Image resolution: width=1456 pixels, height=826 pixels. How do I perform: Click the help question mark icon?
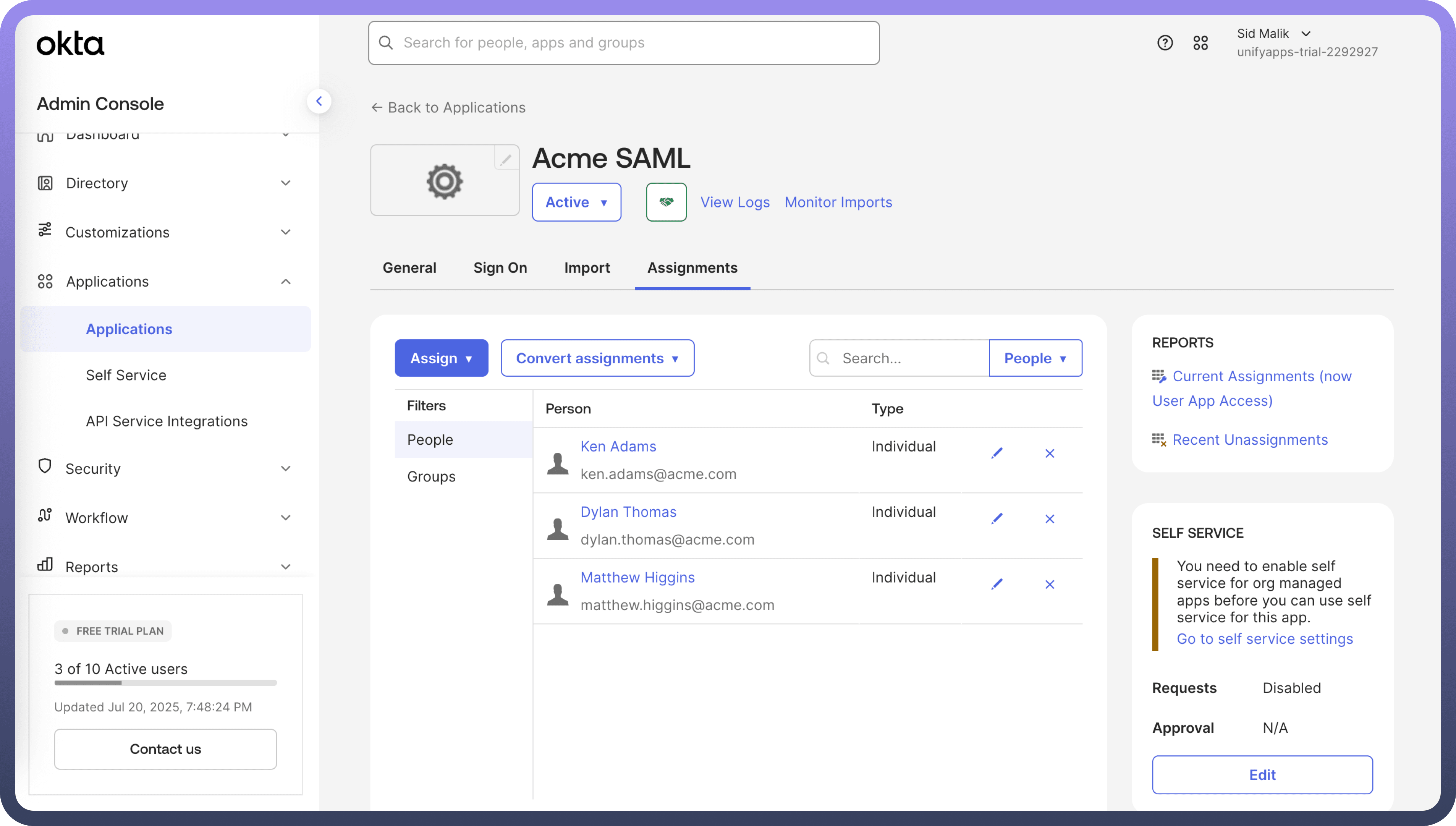point(1165,42)
